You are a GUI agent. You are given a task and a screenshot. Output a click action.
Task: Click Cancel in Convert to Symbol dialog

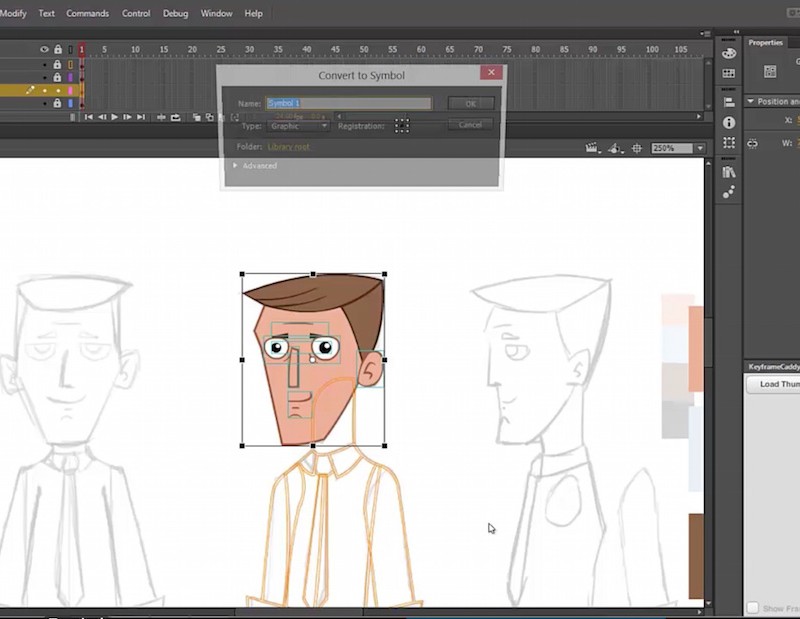point(469,124)
